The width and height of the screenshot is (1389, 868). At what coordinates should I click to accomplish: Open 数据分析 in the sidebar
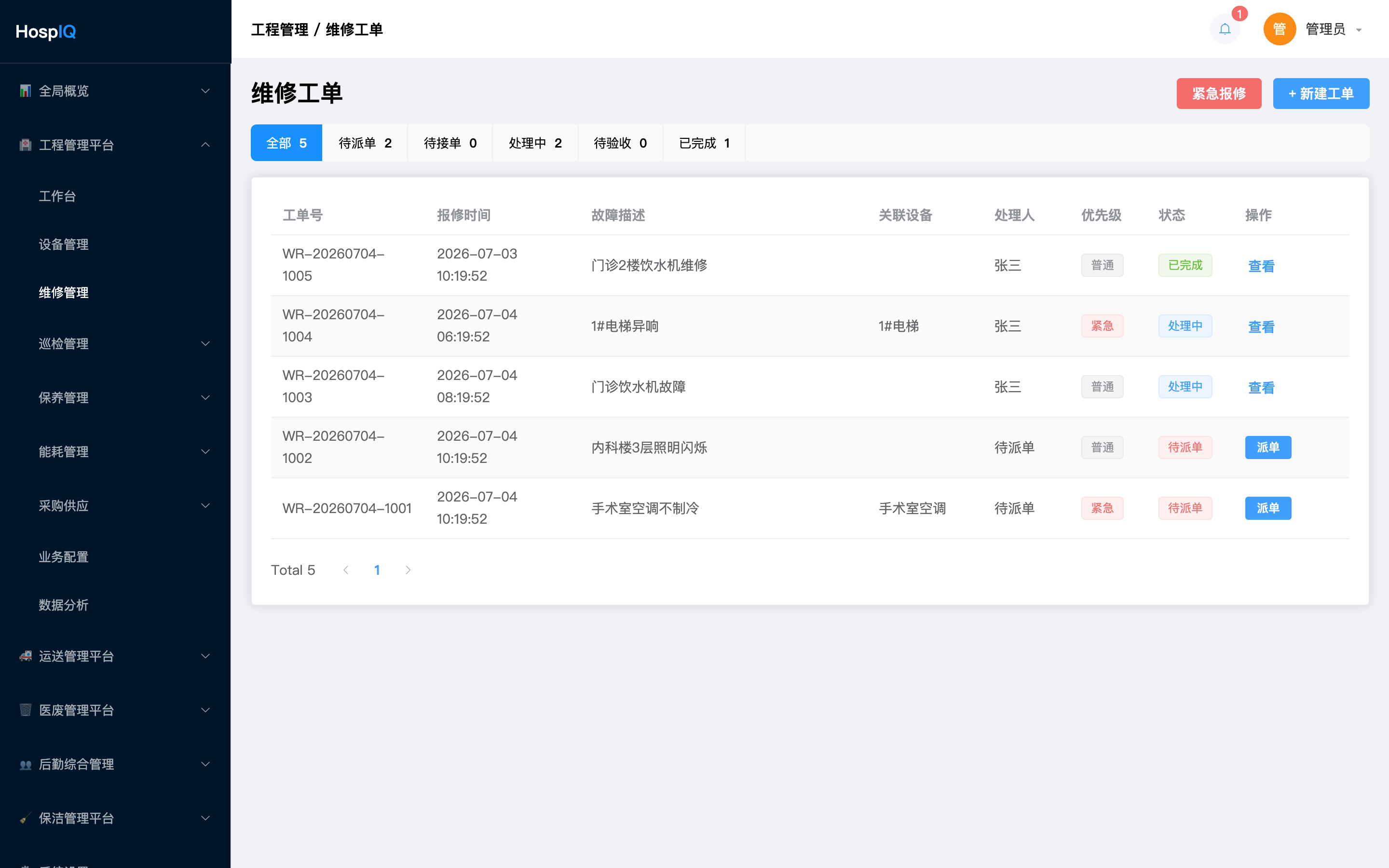coord(115,605)
